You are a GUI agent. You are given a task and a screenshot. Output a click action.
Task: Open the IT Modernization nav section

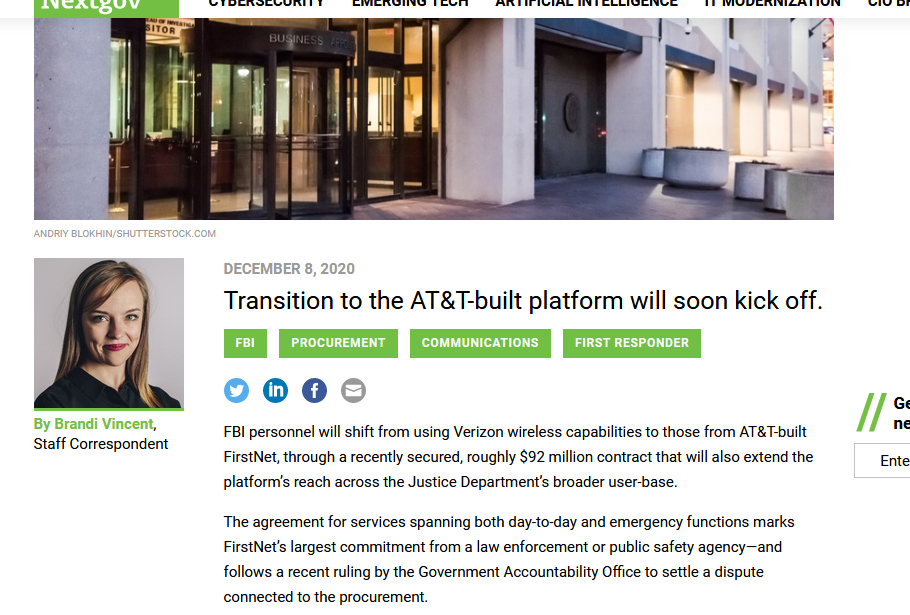772,4
